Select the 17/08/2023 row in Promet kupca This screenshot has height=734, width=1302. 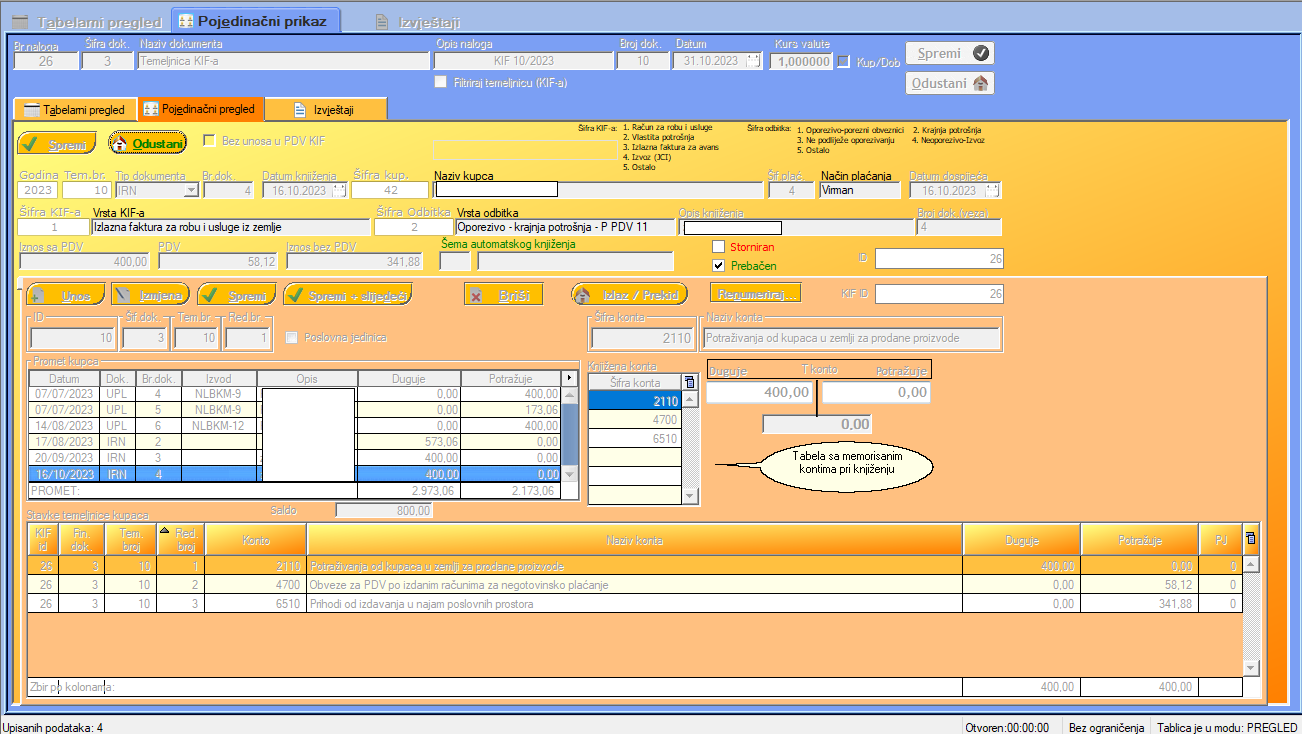[295, 441]
